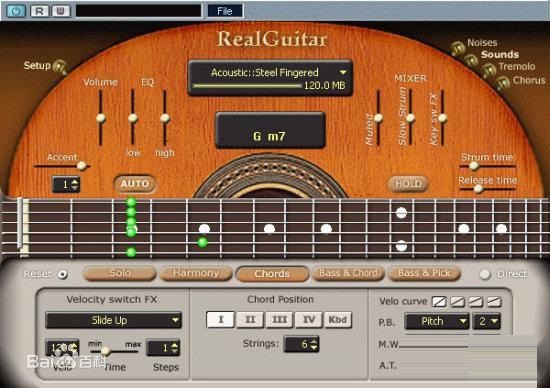The height and width of the screenshot is (388, 550).
Task: Open the Setup knob switch
Action: 60,67
